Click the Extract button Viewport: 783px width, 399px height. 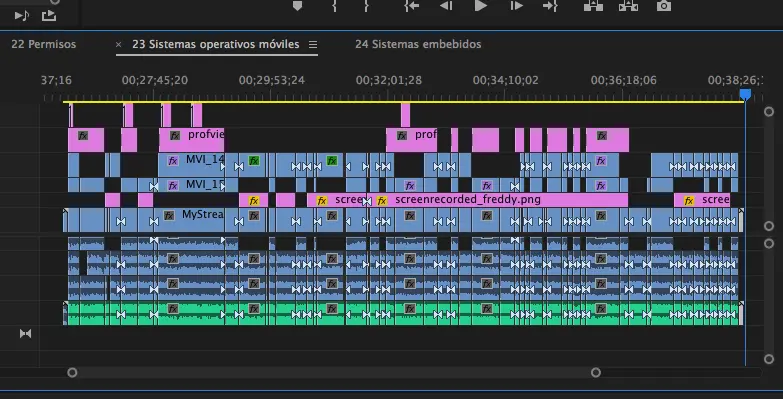(628, 5)
